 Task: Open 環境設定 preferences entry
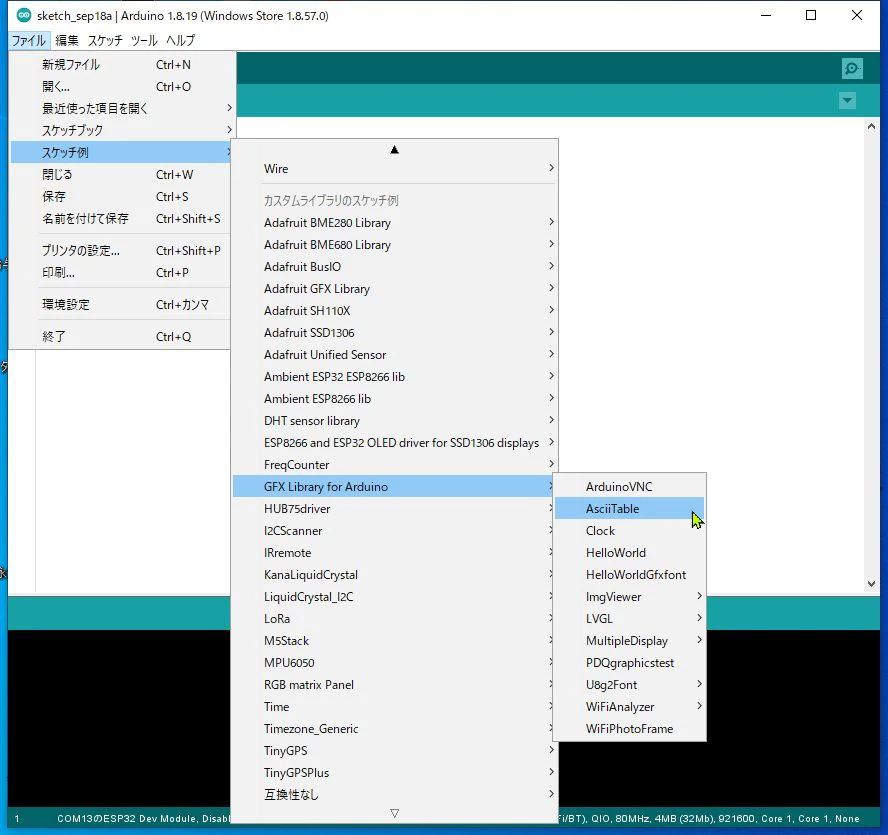tap(120, 305)
